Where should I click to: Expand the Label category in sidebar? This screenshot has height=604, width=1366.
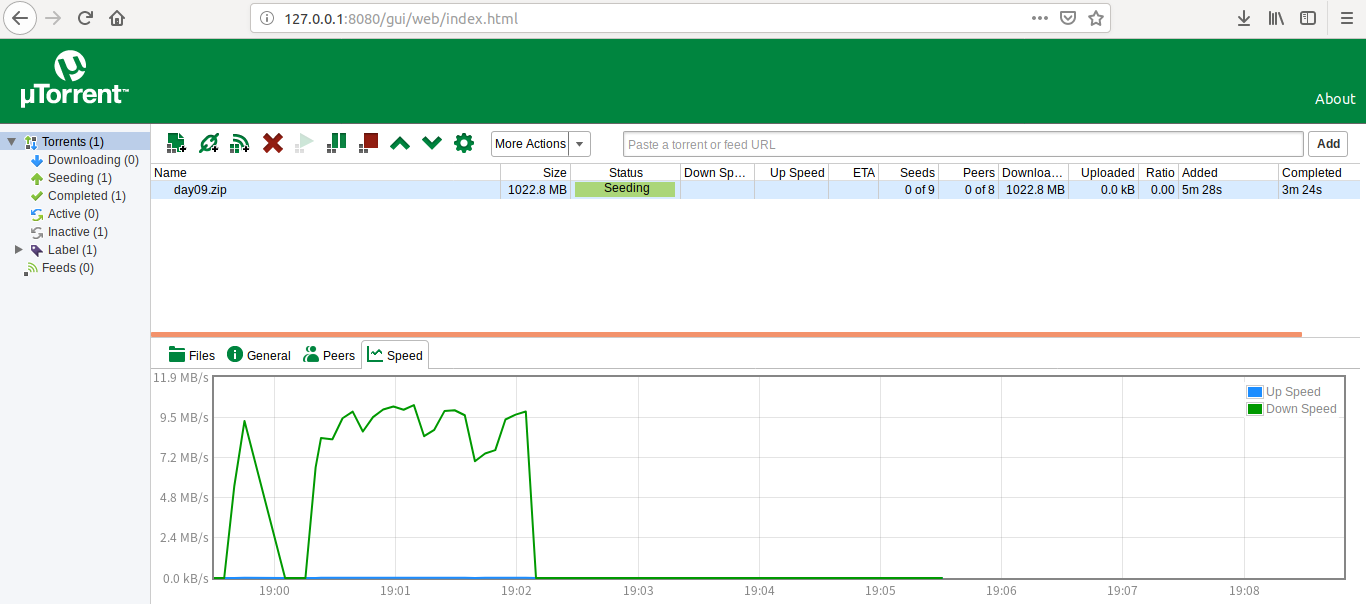click(x=18, y=250)
